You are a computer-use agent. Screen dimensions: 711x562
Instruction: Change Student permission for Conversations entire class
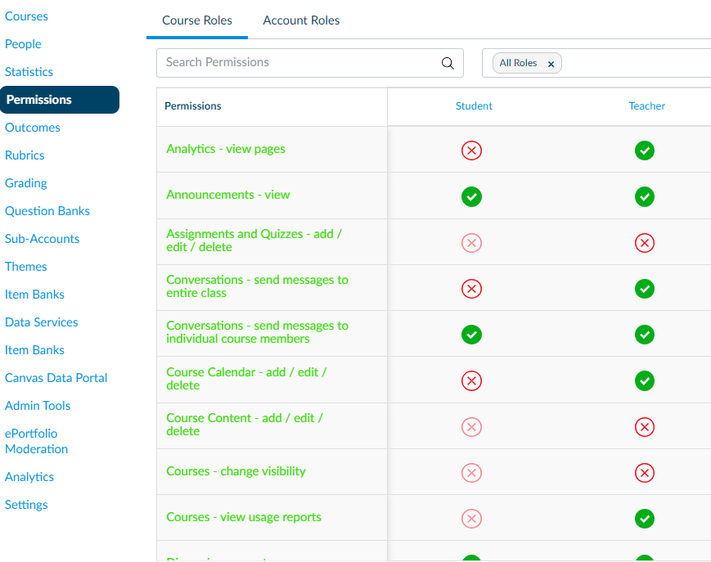pyautogui.click(x=471, y=288)
